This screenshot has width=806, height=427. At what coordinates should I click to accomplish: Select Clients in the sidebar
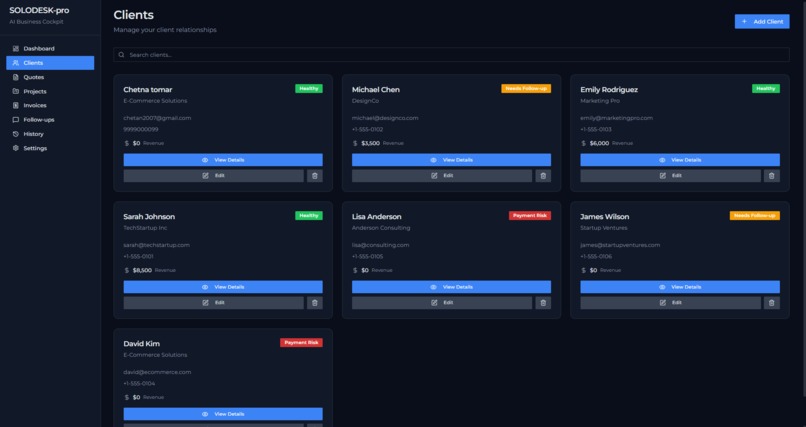click(50, 63)
